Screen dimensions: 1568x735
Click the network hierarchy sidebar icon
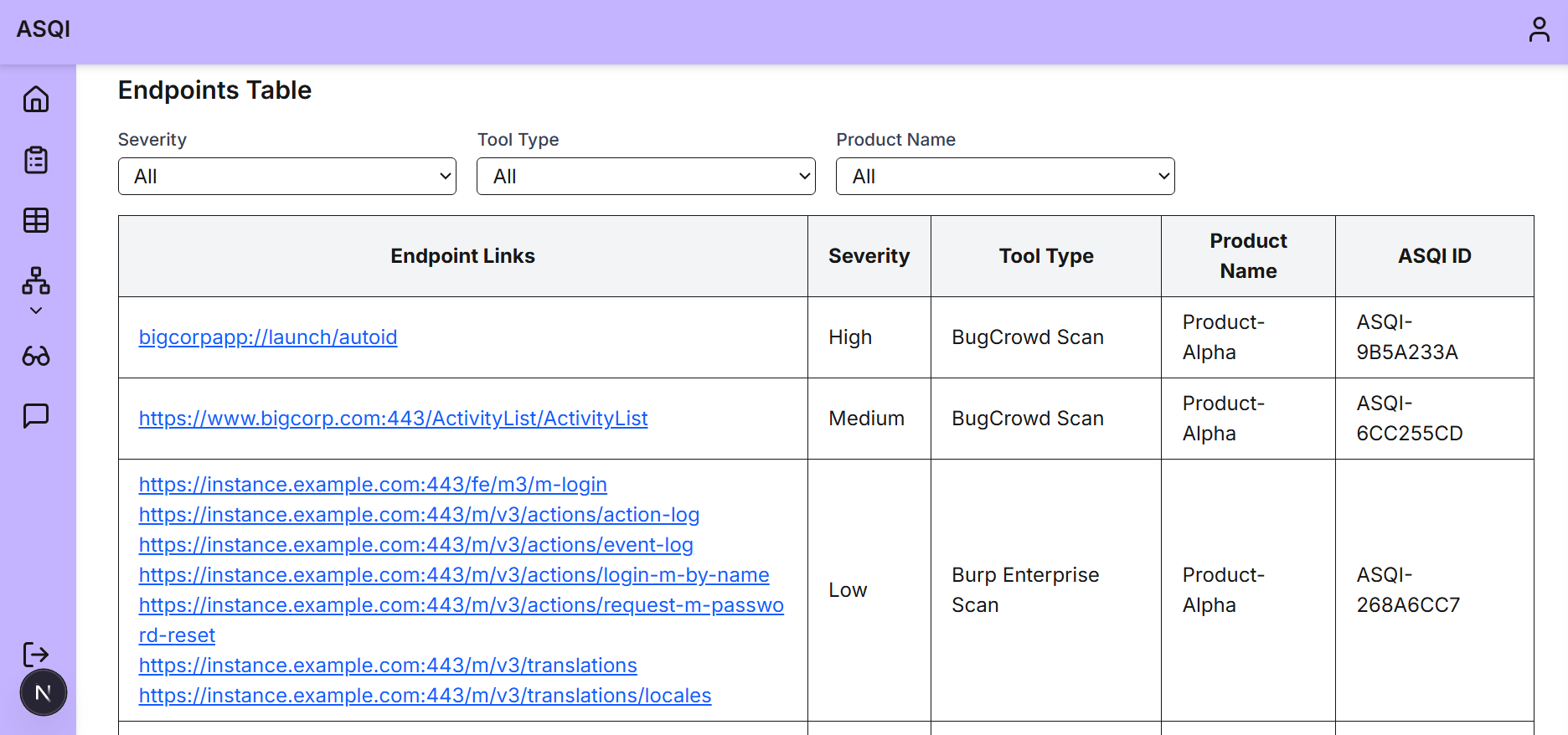point(36,280)
